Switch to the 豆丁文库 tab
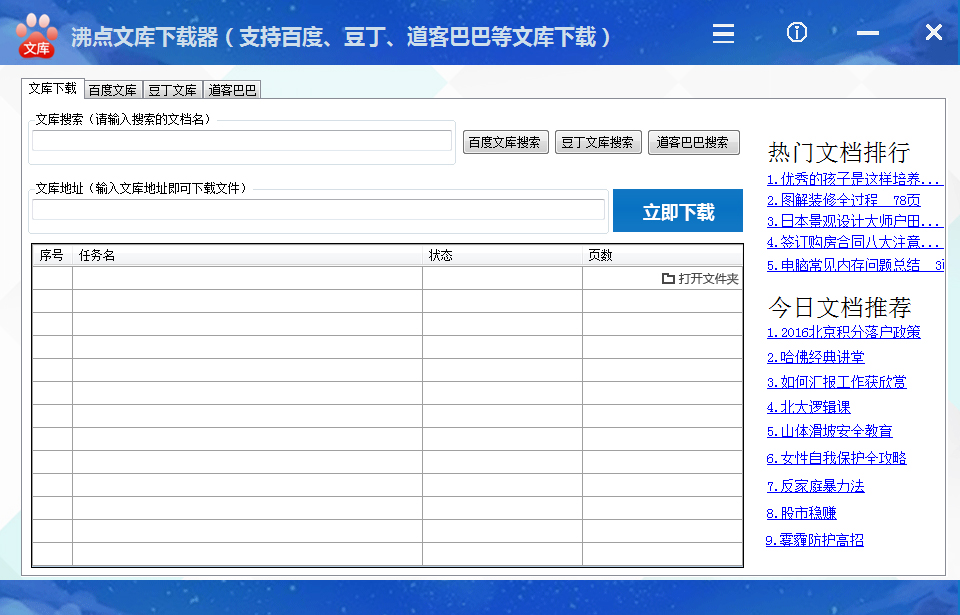The image size is (960, 615). [173, 90]
